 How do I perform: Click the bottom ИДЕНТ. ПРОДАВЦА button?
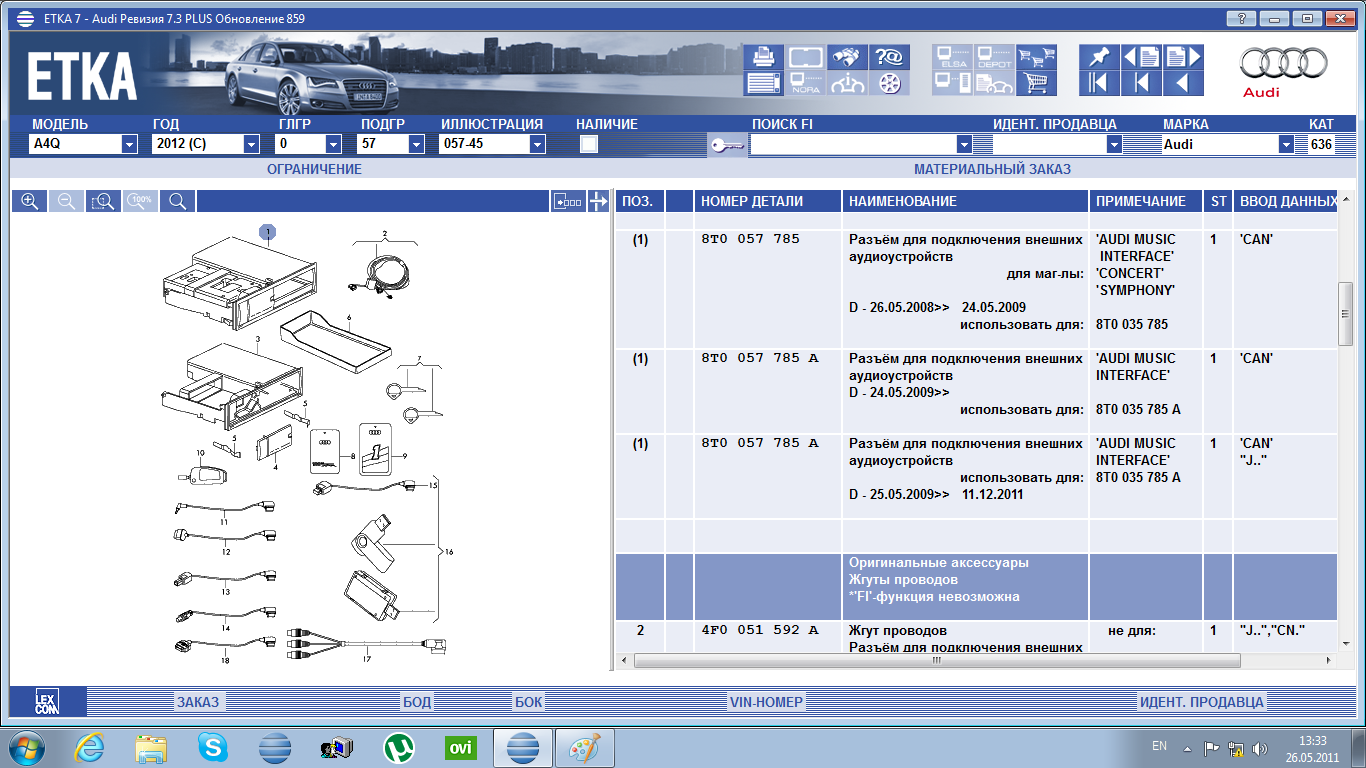point(1202,702)
